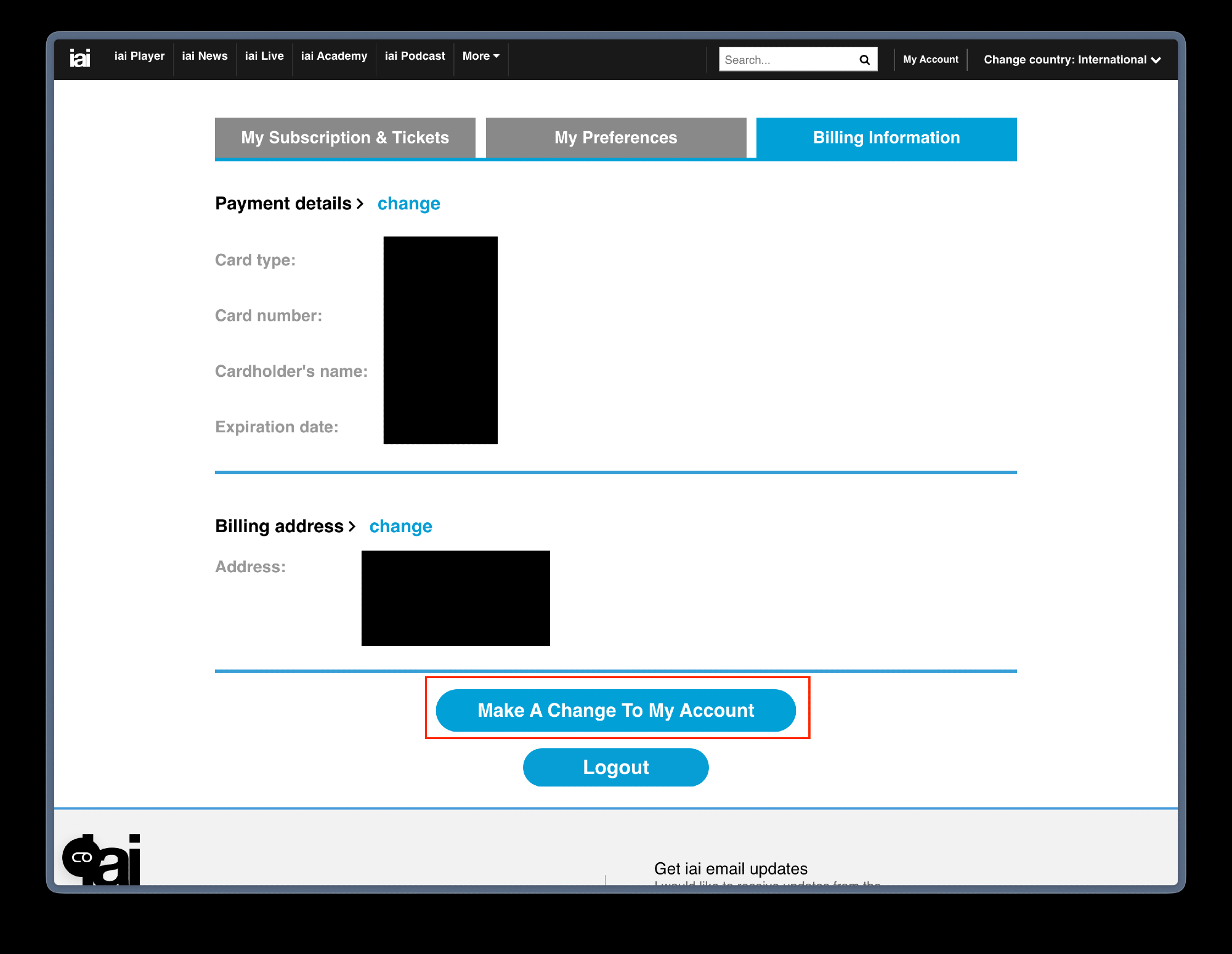Switch to My Subscription & Tickets tab
This screenshot has height=954, width=1232.
pos(345,137)
